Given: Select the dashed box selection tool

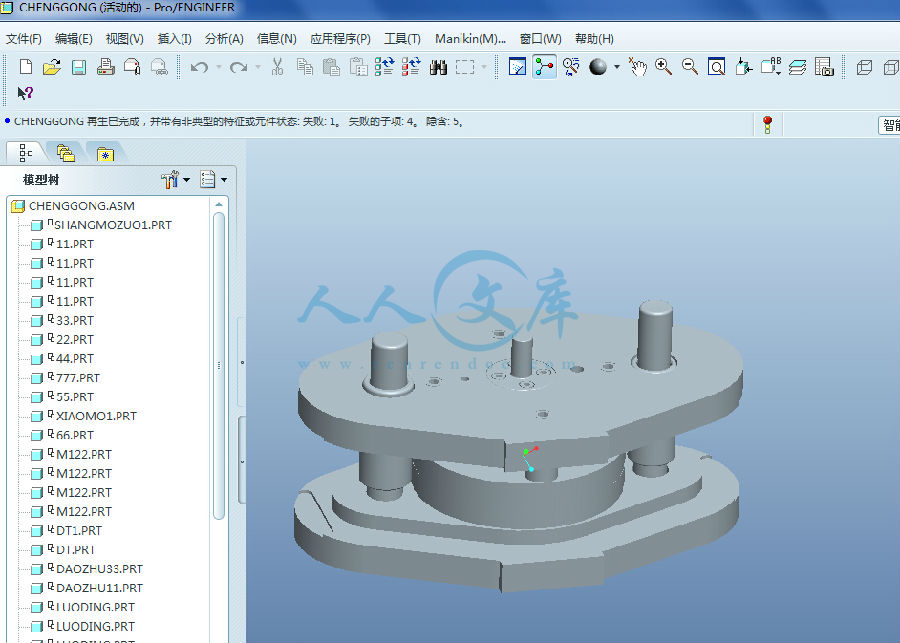Looking at the screenshot, I should coord(465,67).
